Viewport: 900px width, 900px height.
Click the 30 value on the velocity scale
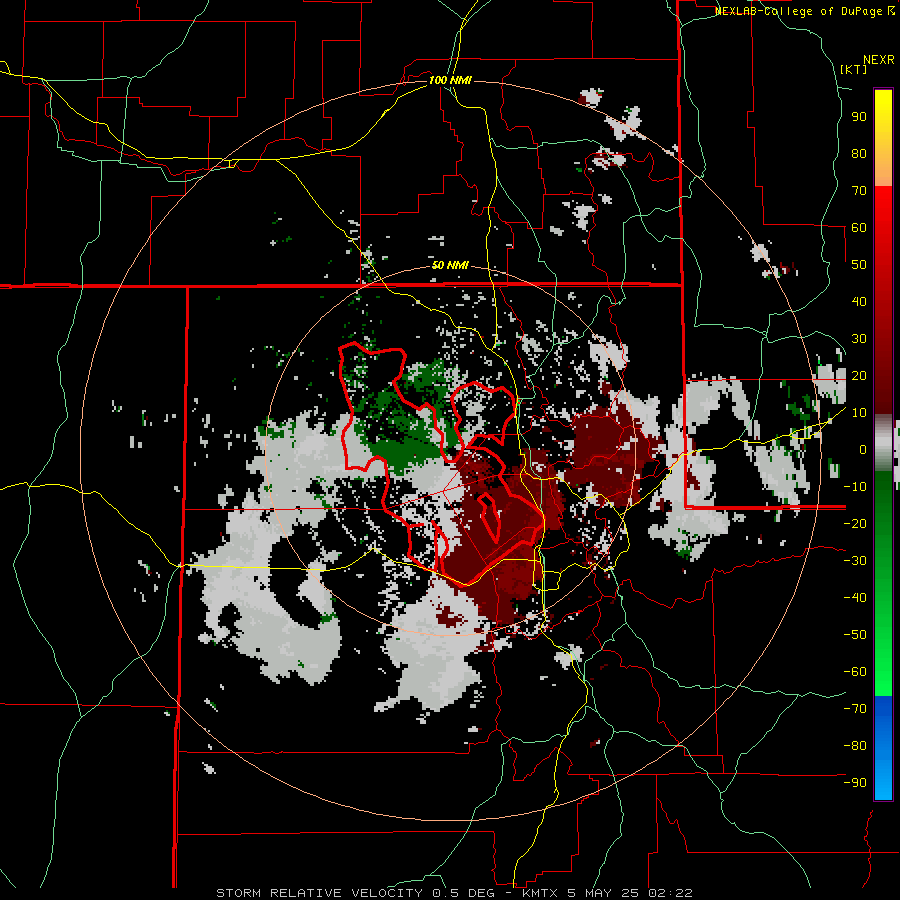(x=859, y=339)
